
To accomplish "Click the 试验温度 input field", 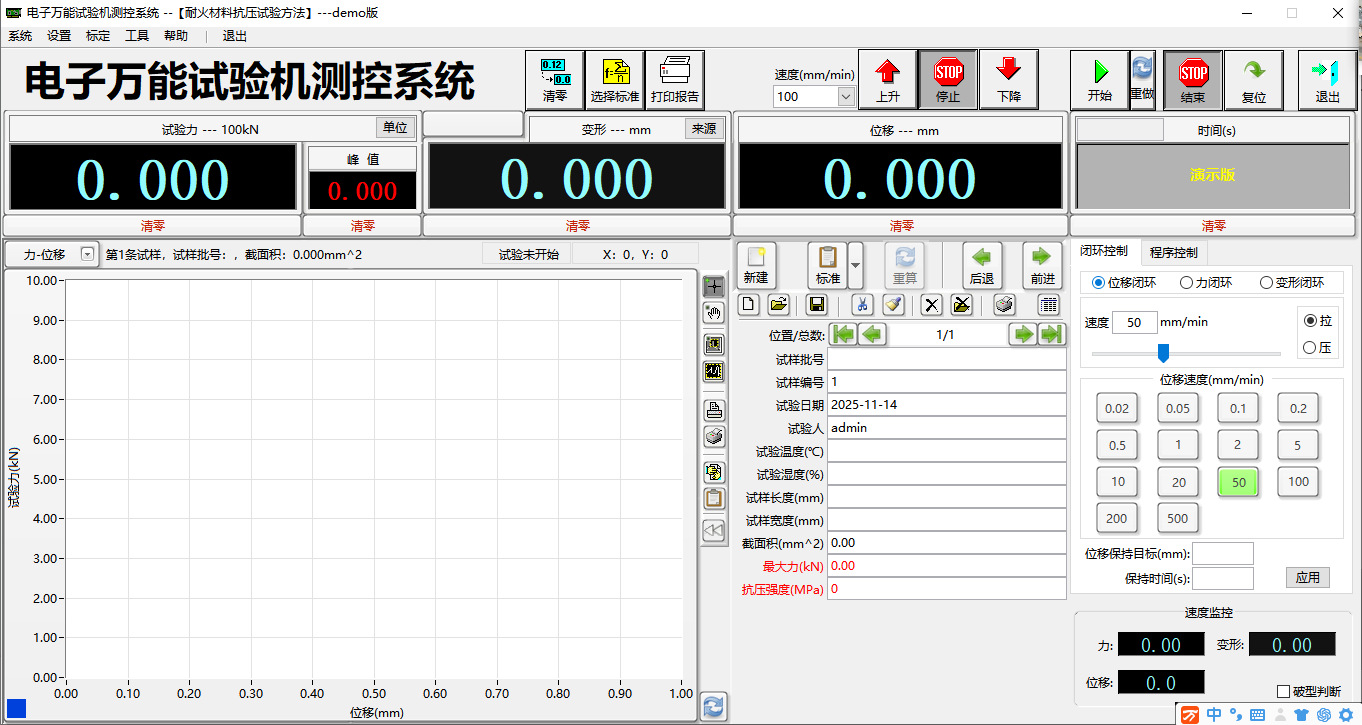I will [947, 451].
